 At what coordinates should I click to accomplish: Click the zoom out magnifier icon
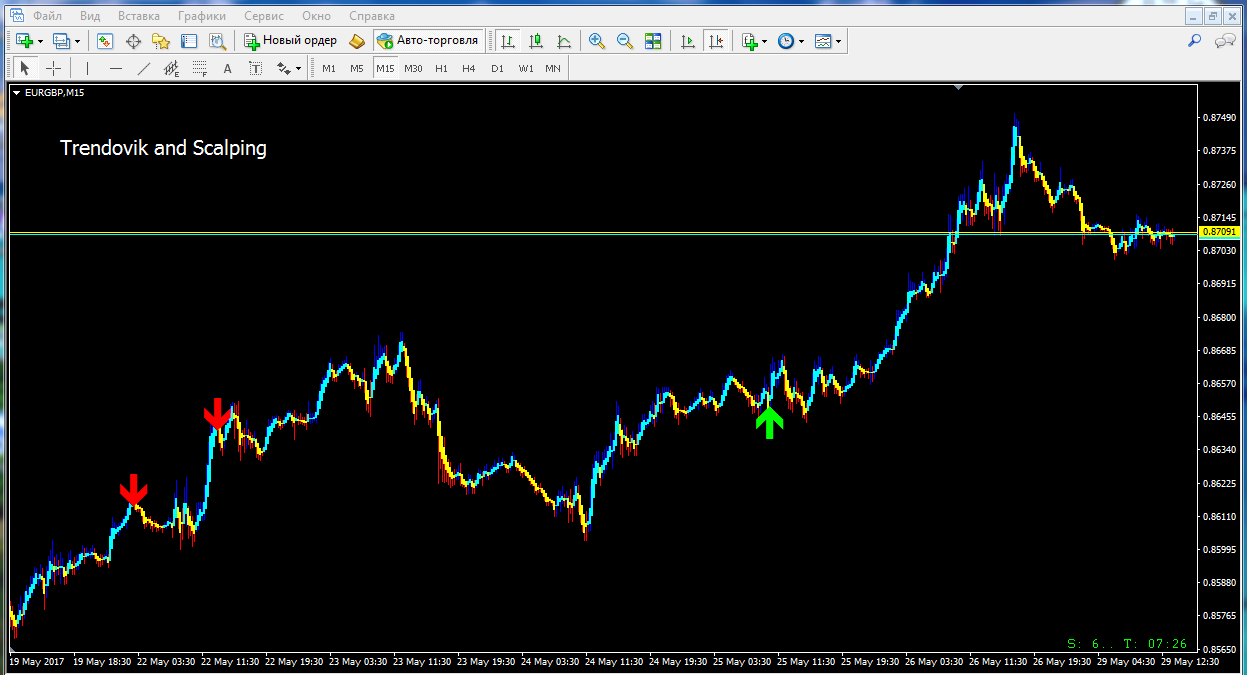click(625, 41)
